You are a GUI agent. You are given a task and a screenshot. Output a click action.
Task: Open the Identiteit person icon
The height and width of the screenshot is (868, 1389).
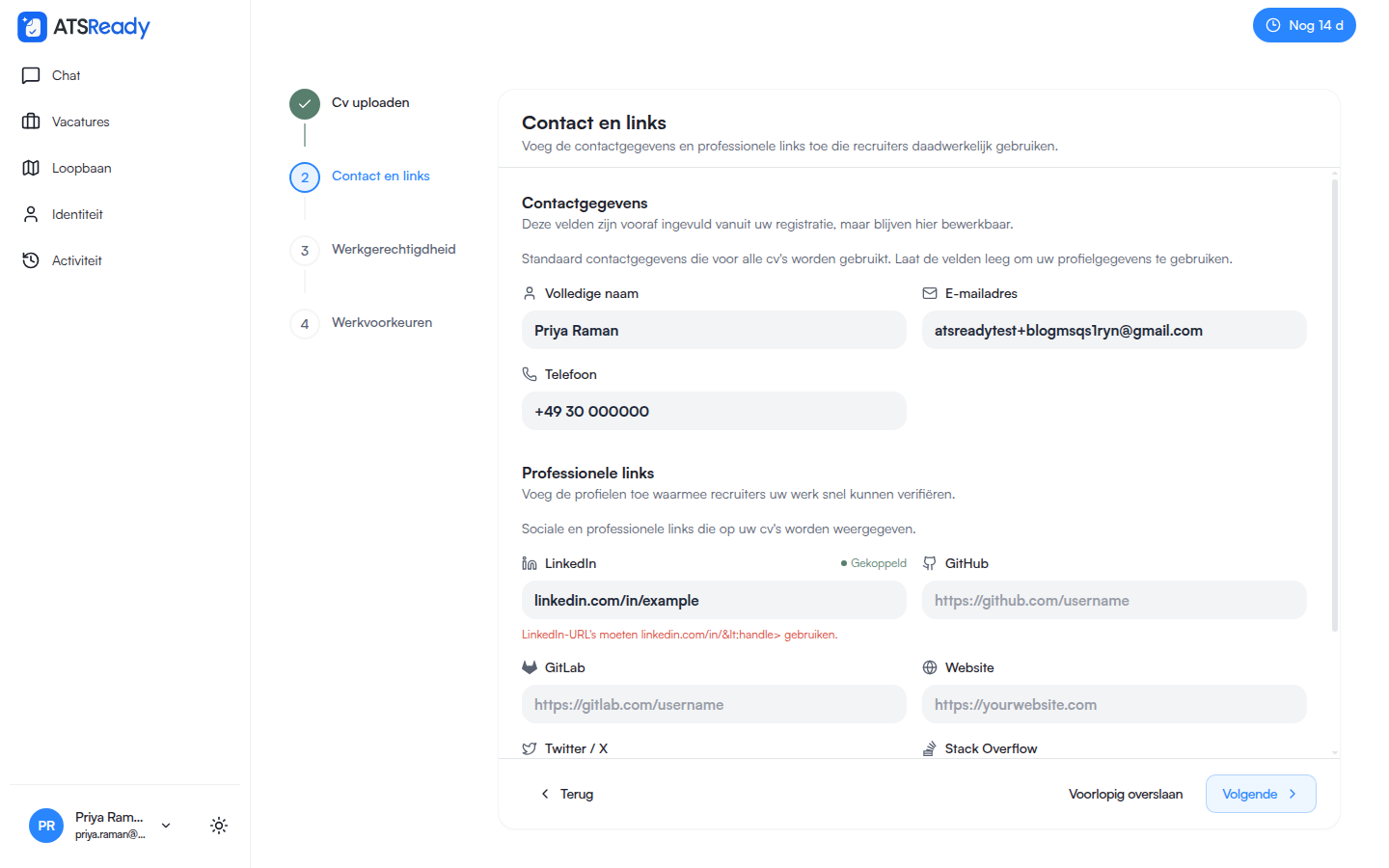(x=31, y=214)
